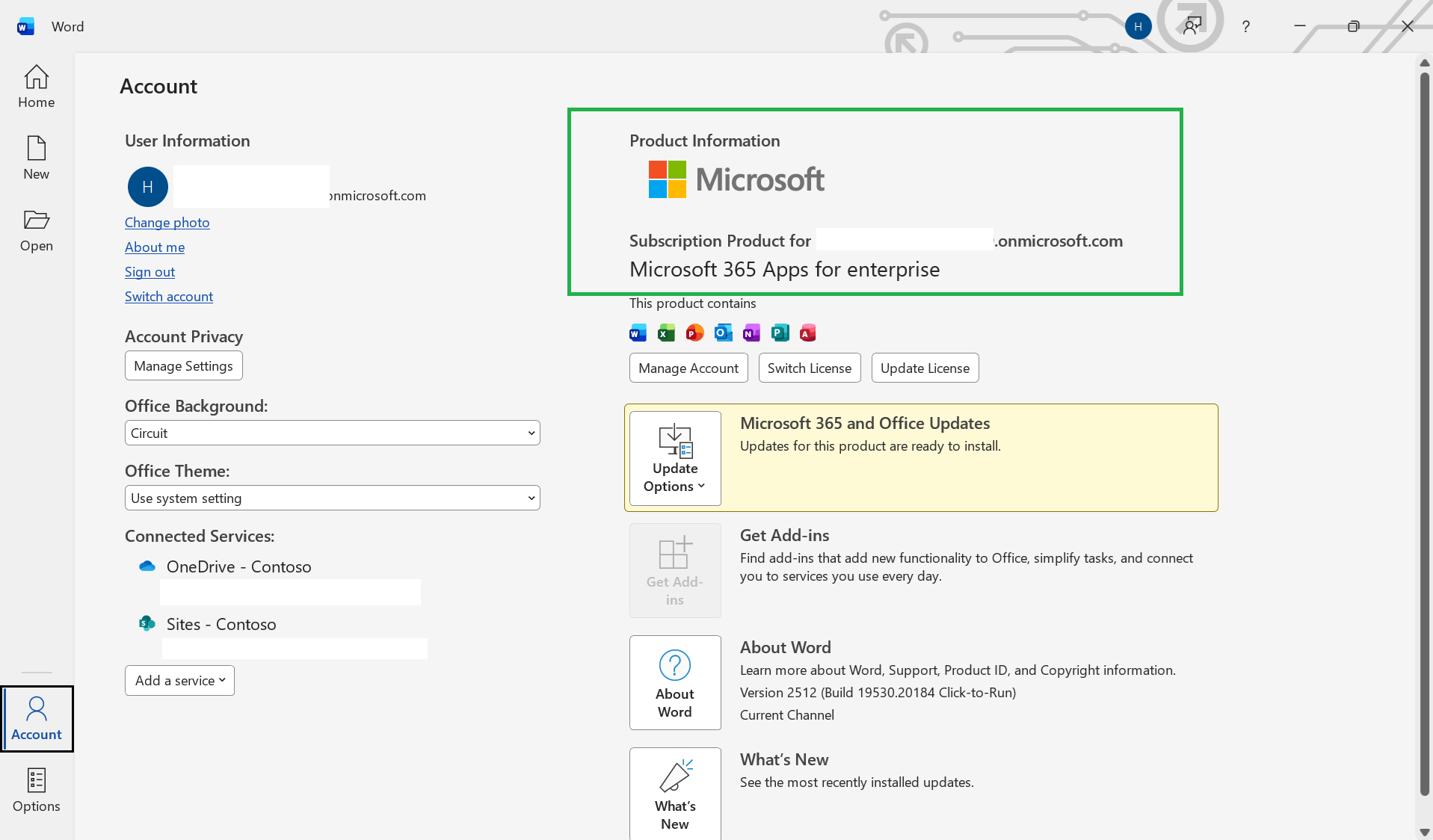
Task: Select the Account sidebar item
Action: click(37, 719)
